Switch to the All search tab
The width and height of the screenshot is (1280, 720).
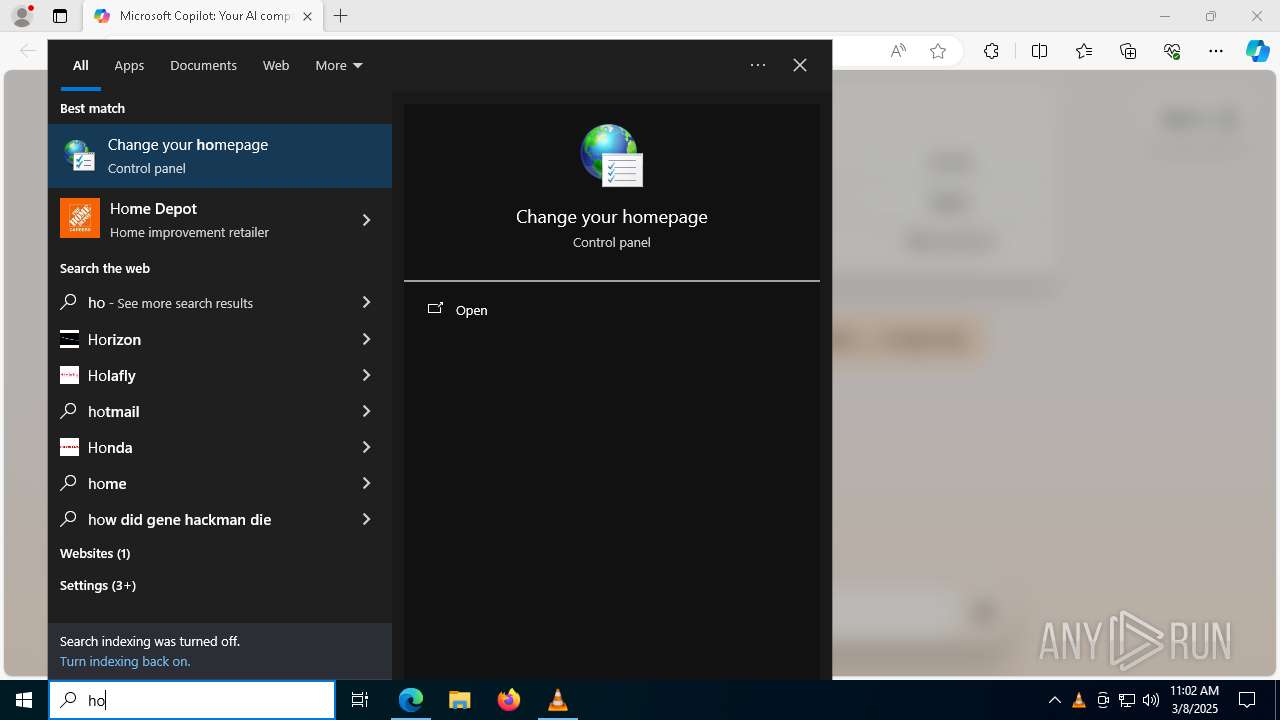pos(81,65)
